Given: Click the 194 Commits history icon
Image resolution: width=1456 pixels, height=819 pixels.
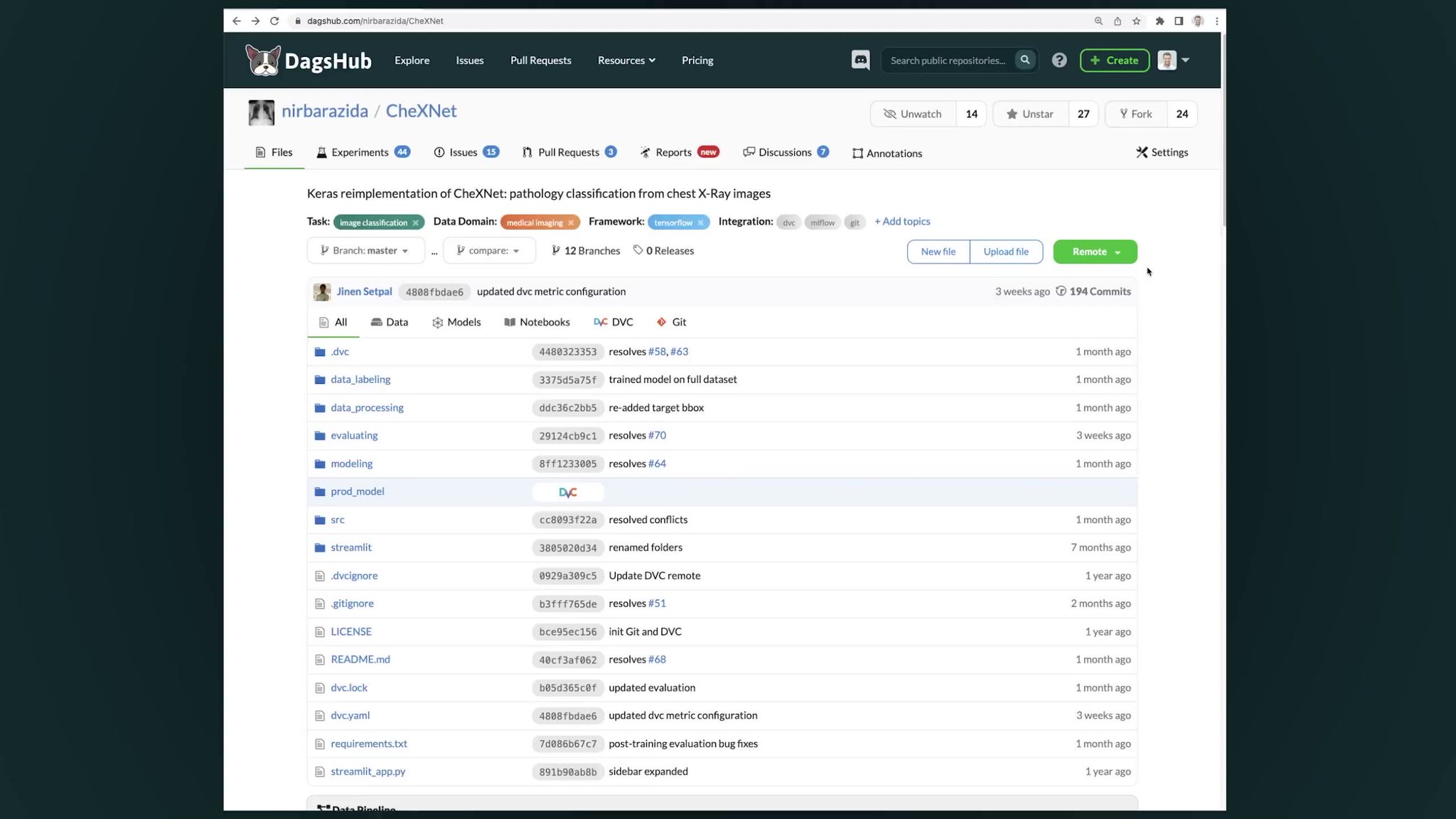Looking at the screenshot, I should (1061, 291).
